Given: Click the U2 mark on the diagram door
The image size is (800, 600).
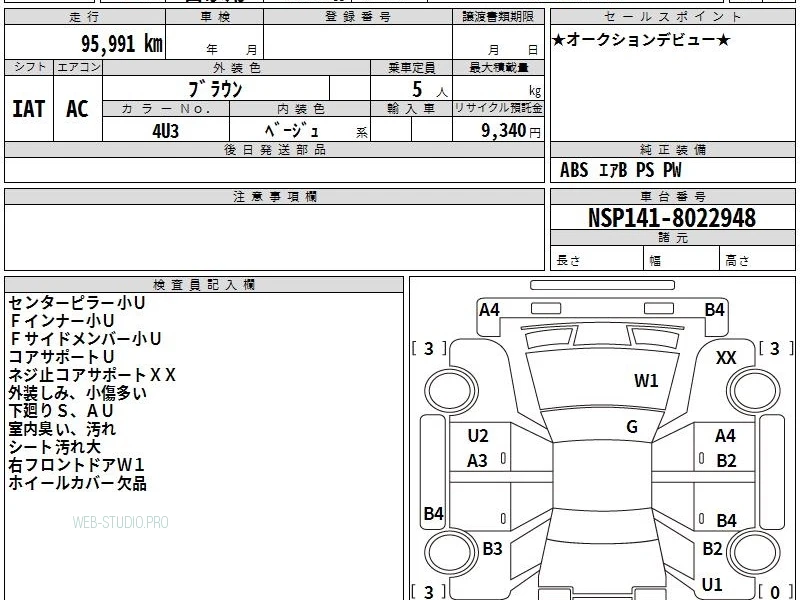Looking at the screenshot, I should (478, 436).
